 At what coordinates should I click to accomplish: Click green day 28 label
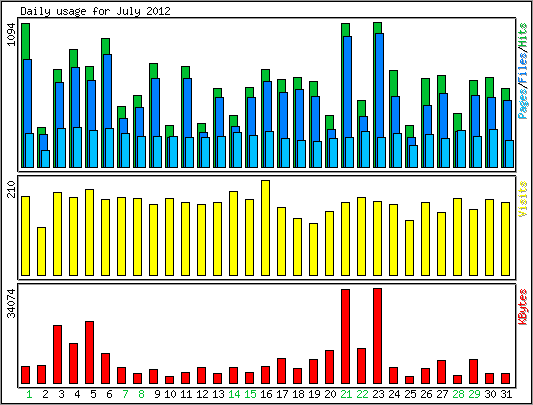458,394
